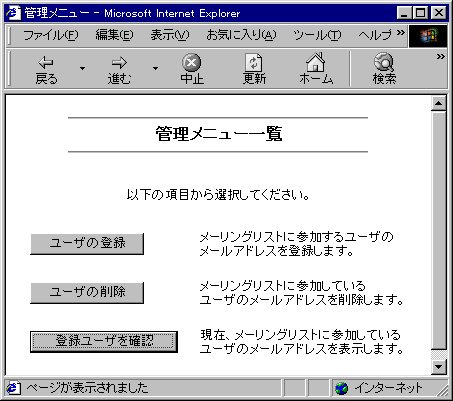Click the Internet Explorer title bar icon
This screenshot has height=401, width=453.
[x=13, y=13]
